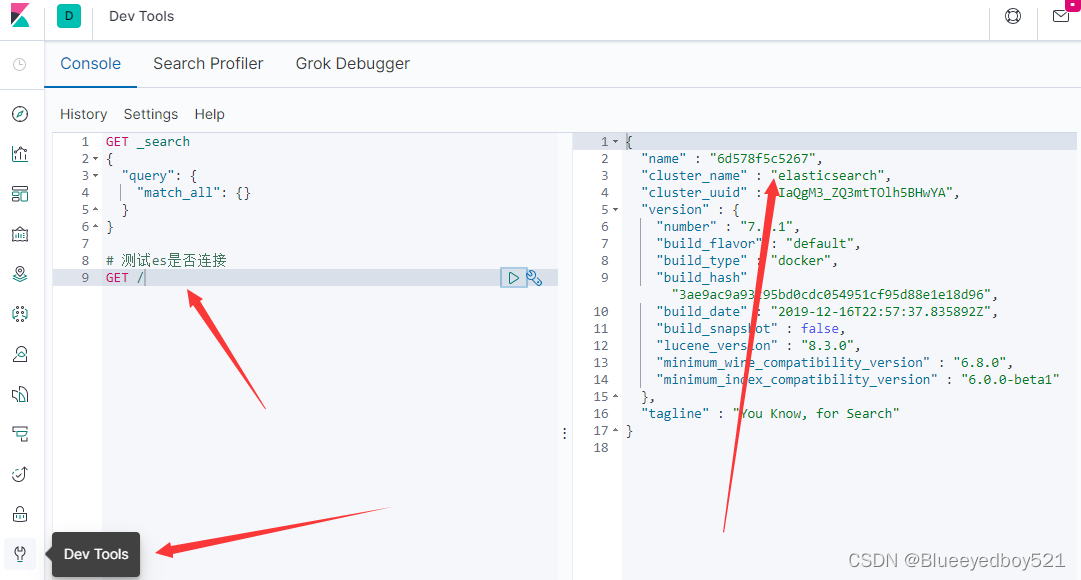Open request options wrench icon

(534, 278)
